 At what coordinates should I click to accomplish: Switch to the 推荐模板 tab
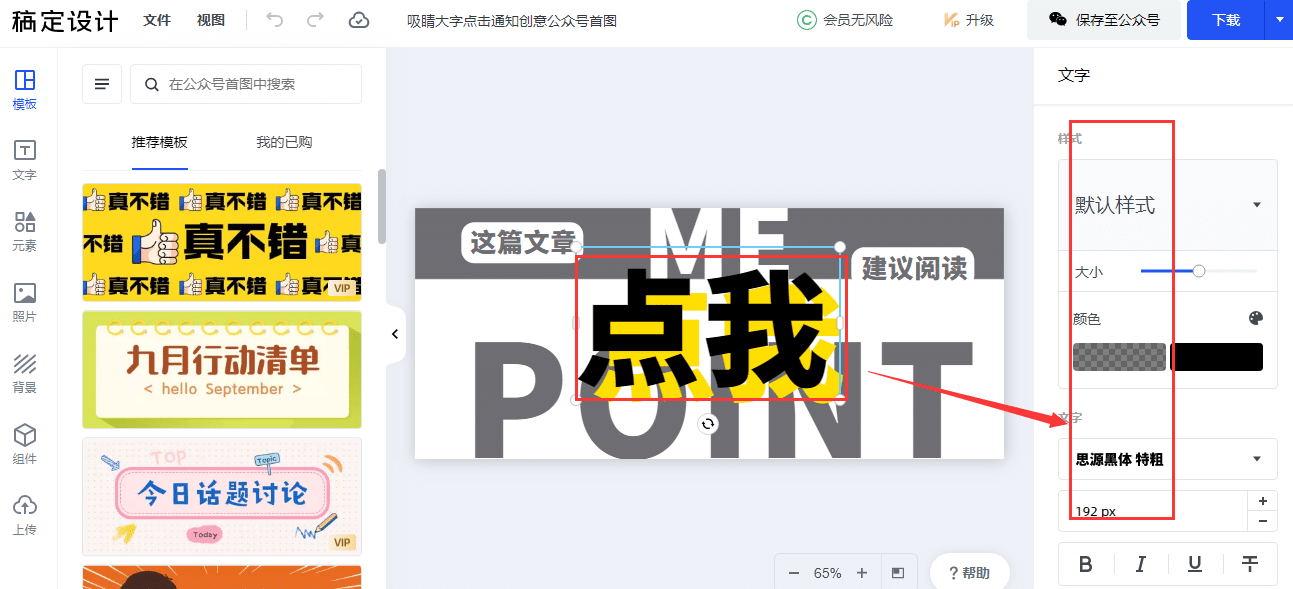point(160,142)
